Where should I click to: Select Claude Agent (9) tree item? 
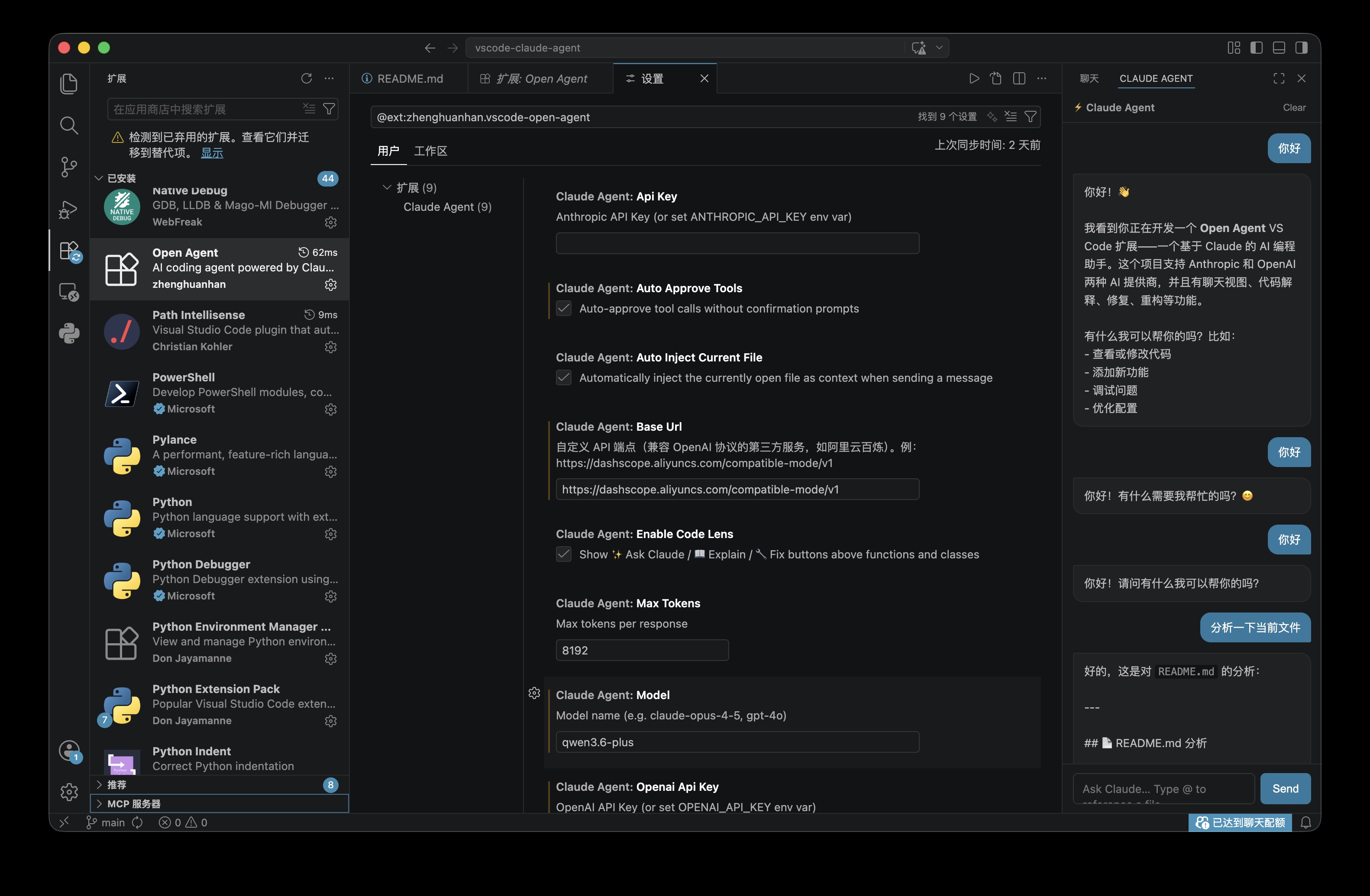(447, 206)
